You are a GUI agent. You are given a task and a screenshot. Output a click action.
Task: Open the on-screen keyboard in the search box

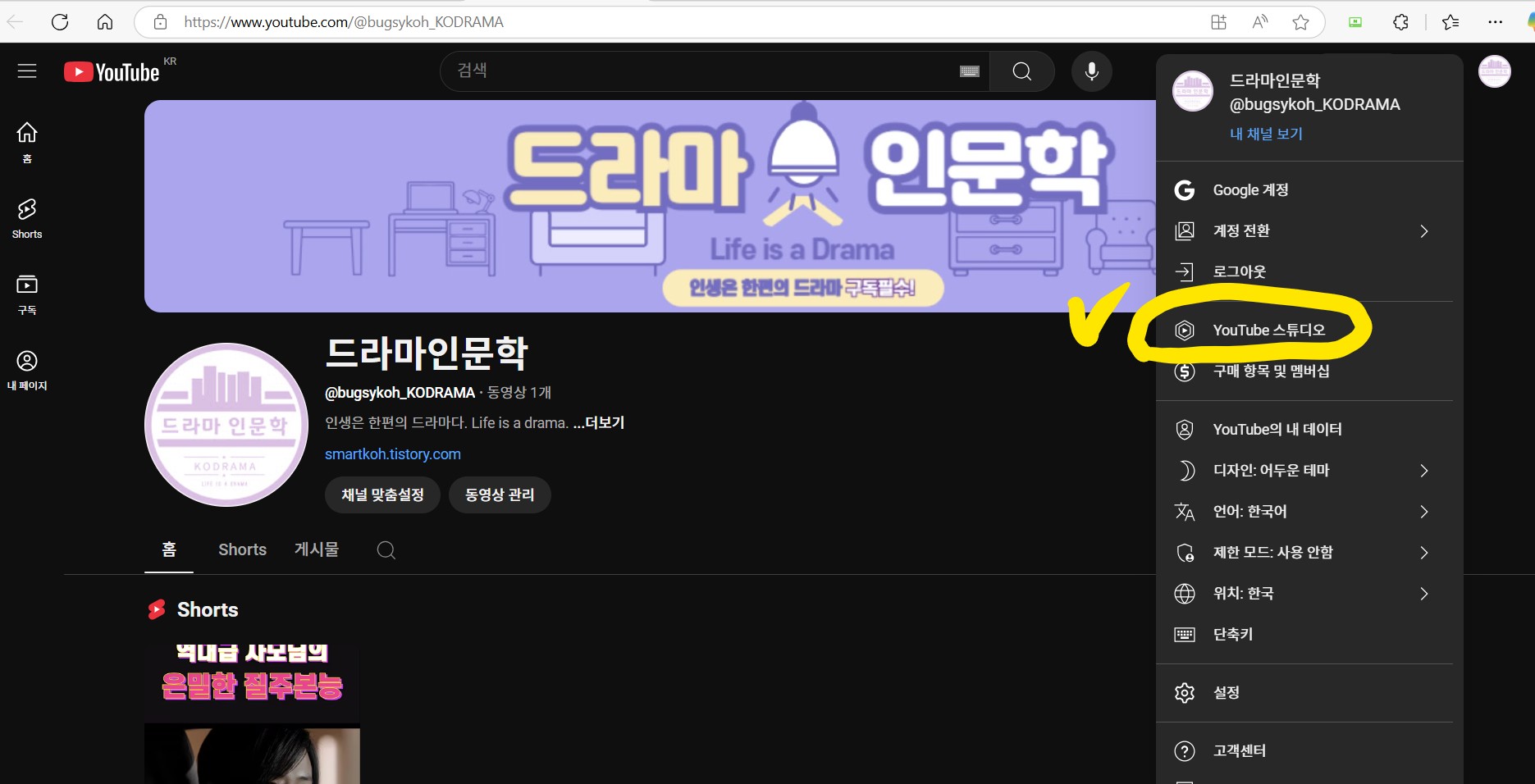point(970,71)
